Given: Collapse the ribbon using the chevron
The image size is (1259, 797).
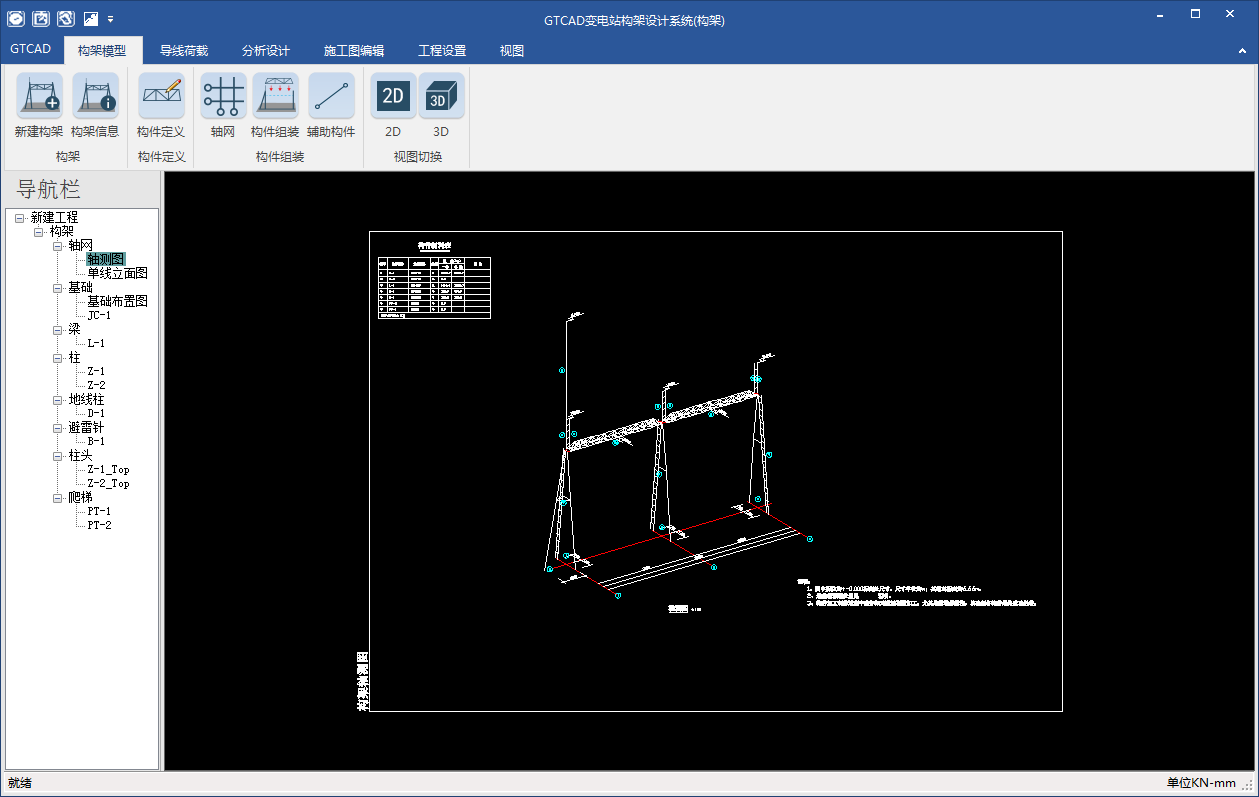Looking at the screenshot, I should point(1242,51).
